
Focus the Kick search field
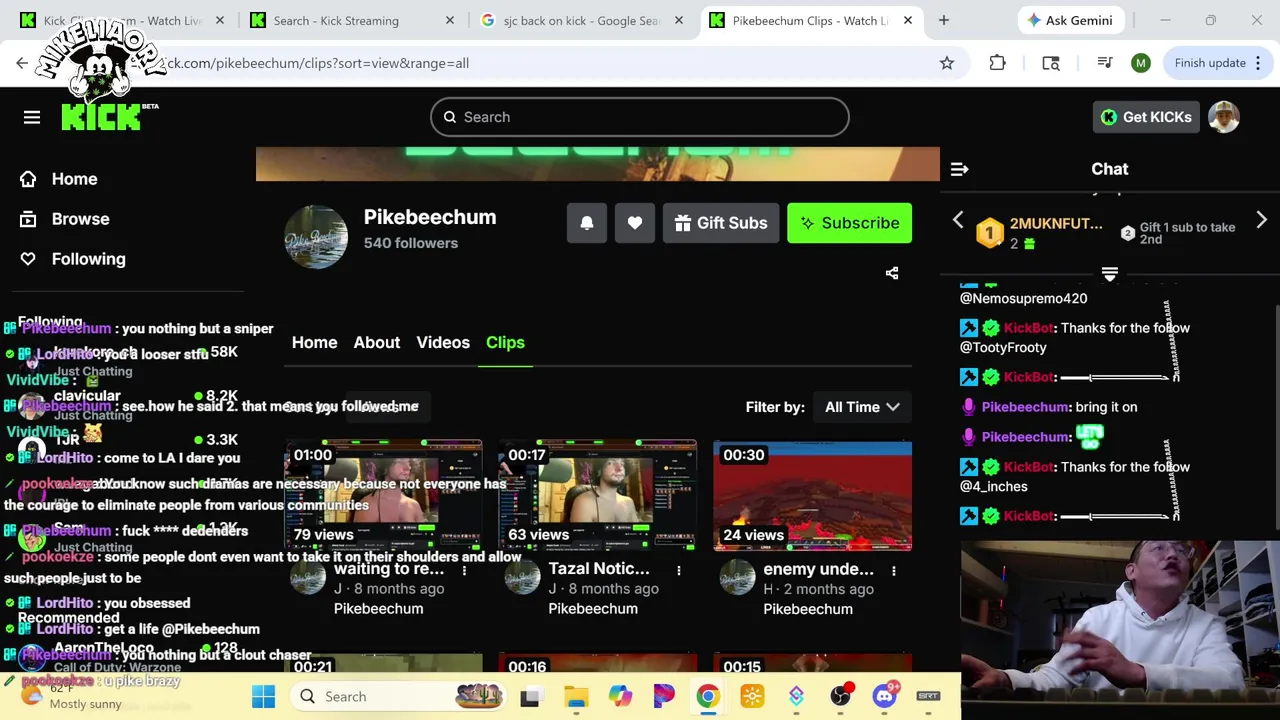640,117
